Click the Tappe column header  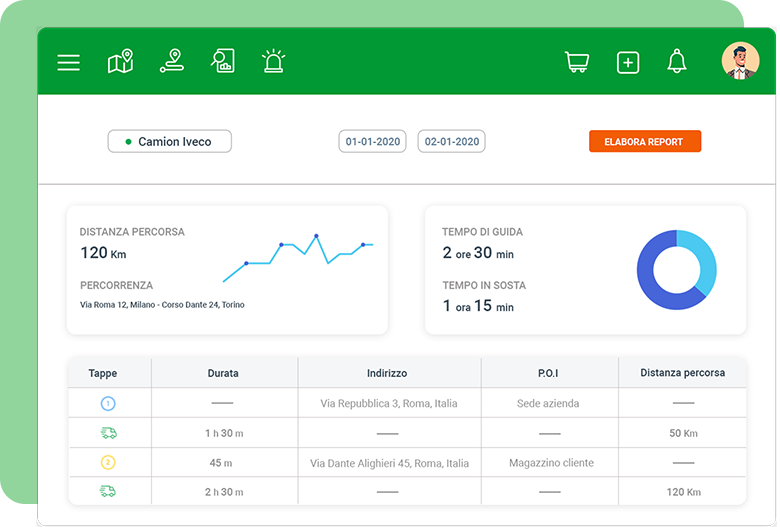point(103,373)
